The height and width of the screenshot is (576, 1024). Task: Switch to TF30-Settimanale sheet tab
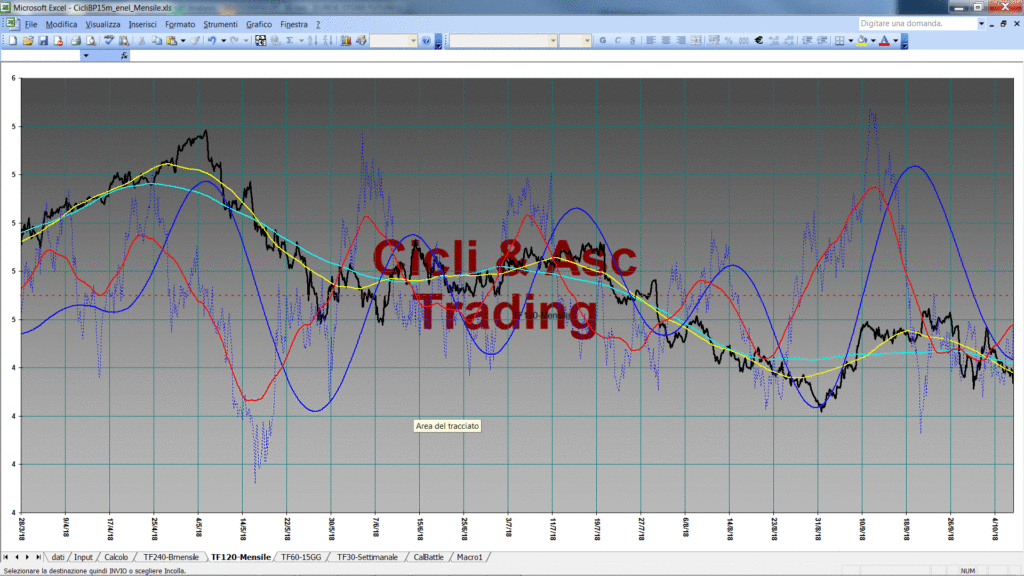(x=367, y=557)
